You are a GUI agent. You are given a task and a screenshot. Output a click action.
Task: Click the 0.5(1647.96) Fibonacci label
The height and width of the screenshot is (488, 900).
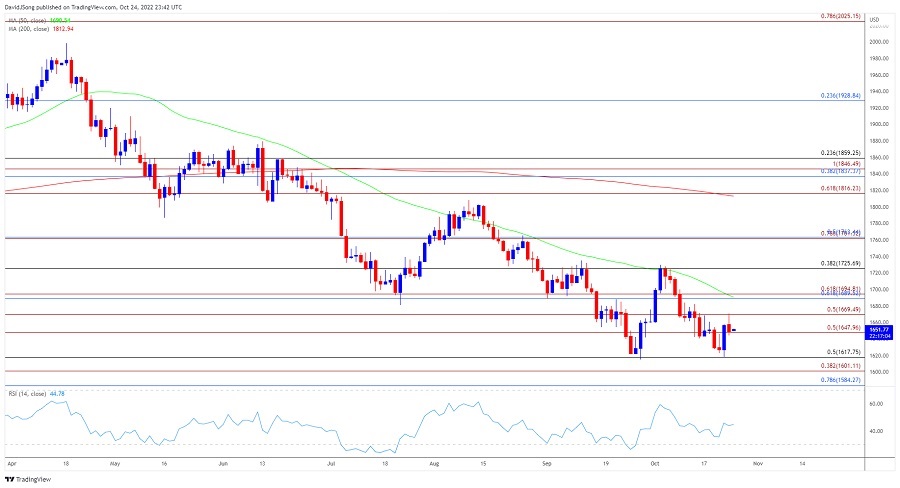843,328
